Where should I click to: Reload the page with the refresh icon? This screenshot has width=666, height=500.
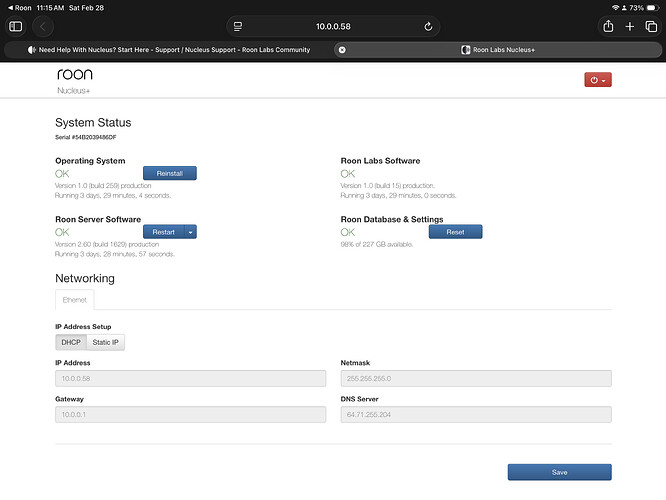[428, 27]
